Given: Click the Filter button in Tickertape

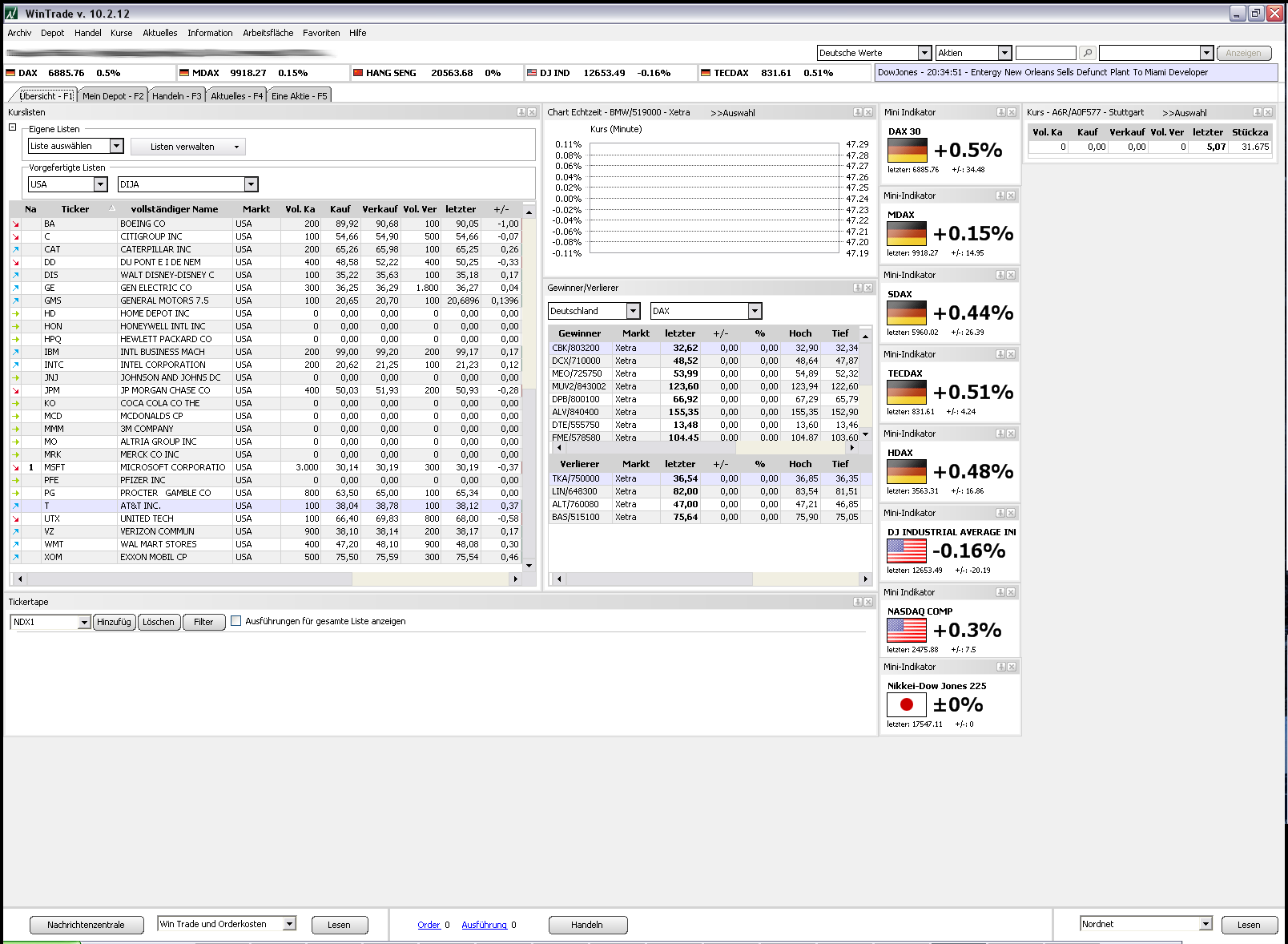Looking at the screenshot, I should [x=203, y=622].
